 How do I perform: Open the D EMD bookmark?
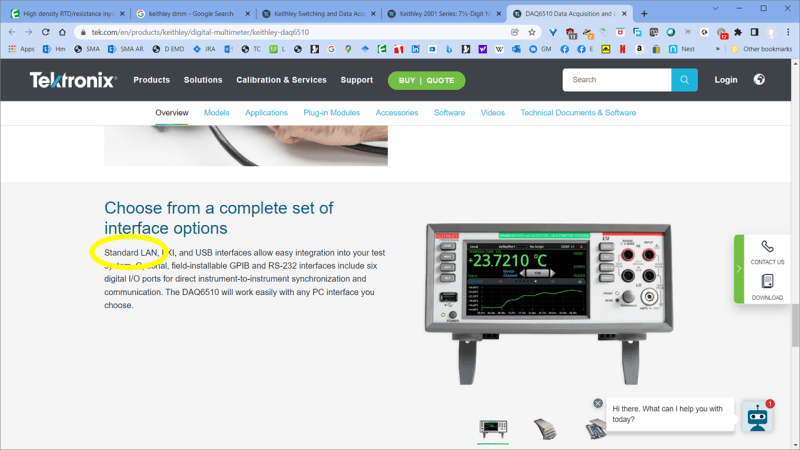[168, 49]
